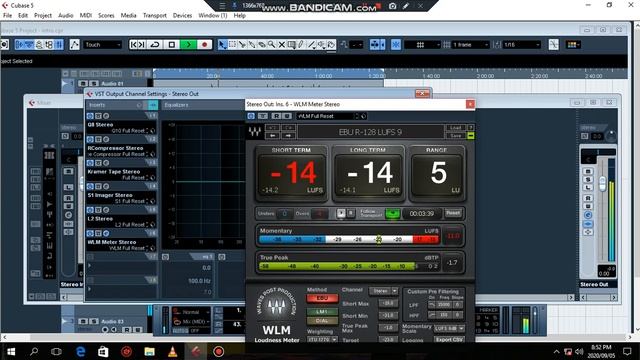The image size is (640, 360).
Task: Open automation mode Touch dropdown
Action: 102,44
